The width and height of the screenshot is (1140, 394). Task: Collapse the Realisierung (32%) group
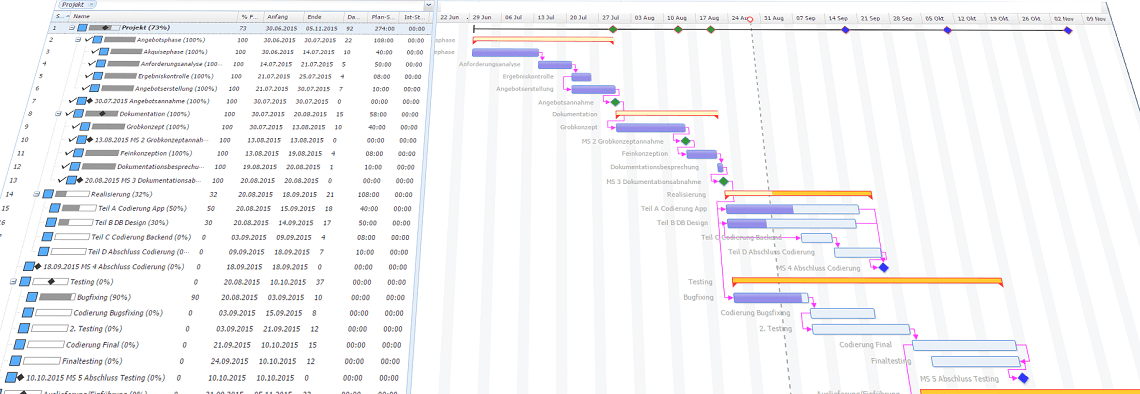[x=36, y=194]
